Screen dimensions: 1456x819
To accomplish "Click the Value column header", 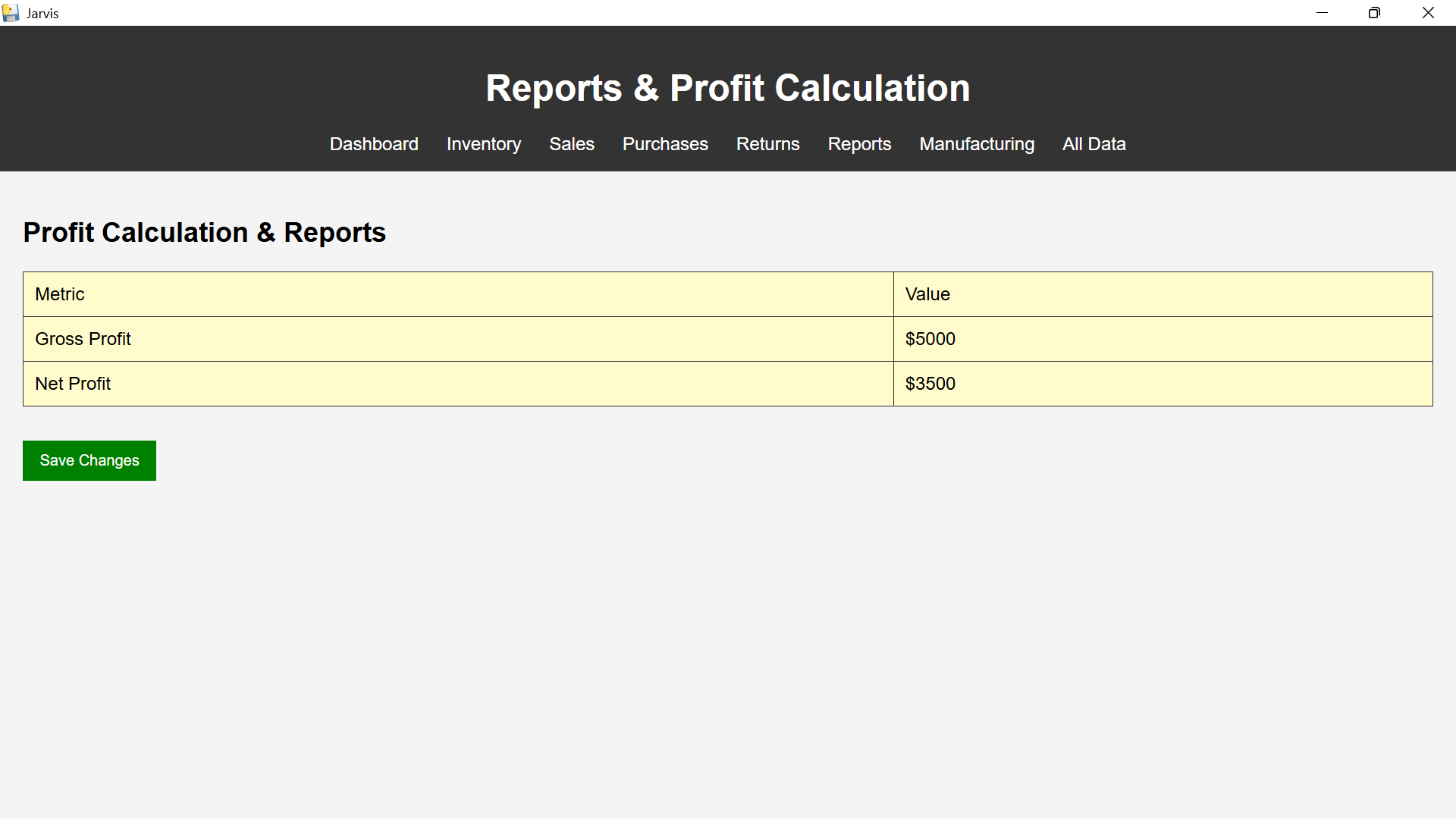I will 1162,294.
